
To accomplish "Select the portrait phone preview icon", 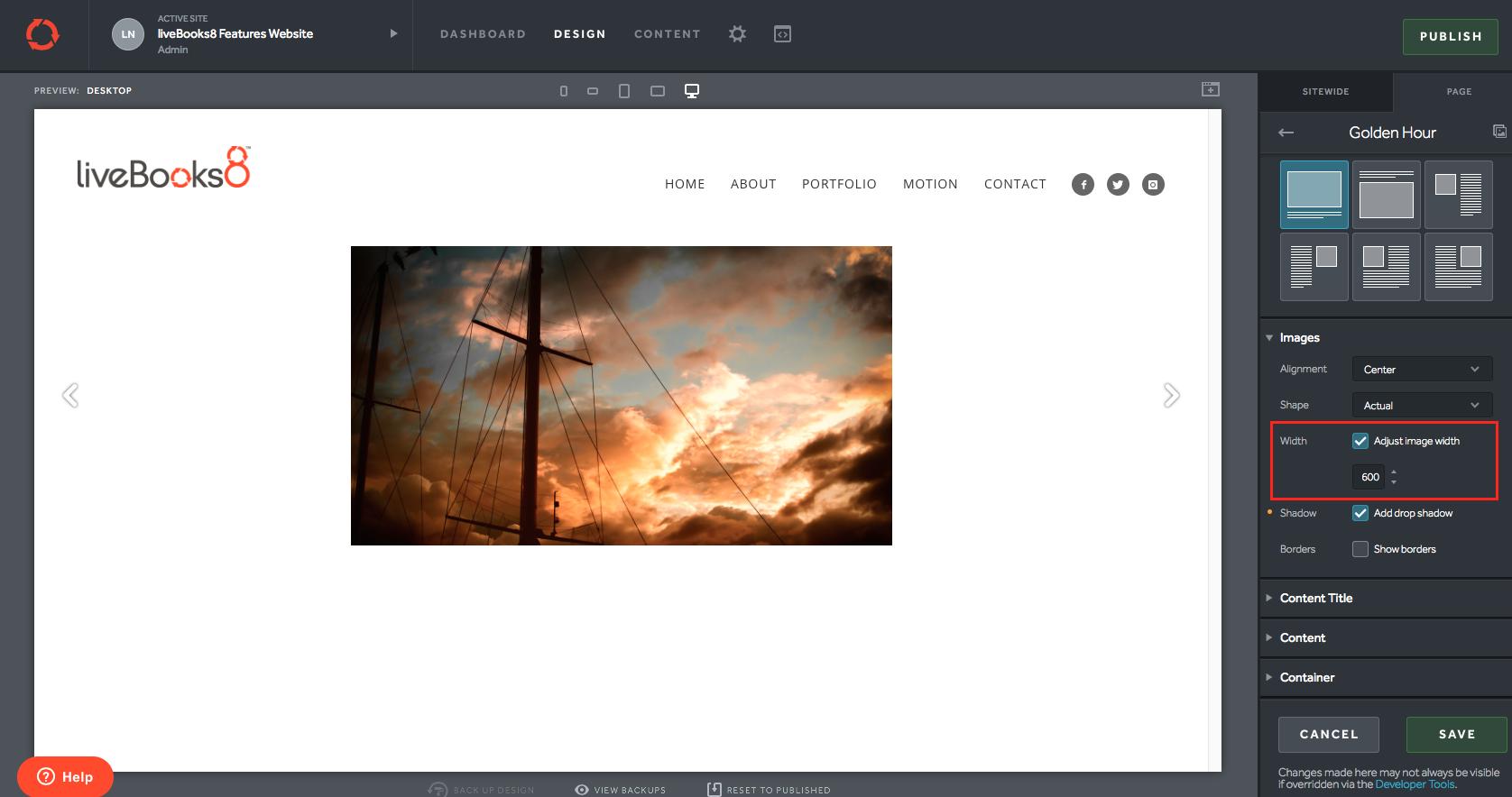I will 564,91.
